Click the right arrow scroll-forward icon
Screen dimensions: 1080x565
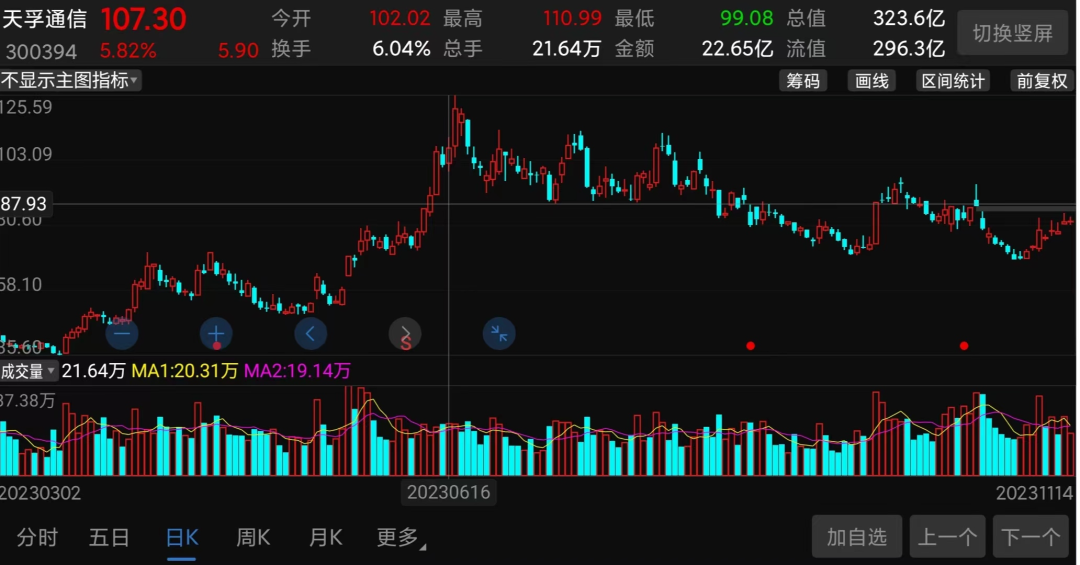pos(405,334)
